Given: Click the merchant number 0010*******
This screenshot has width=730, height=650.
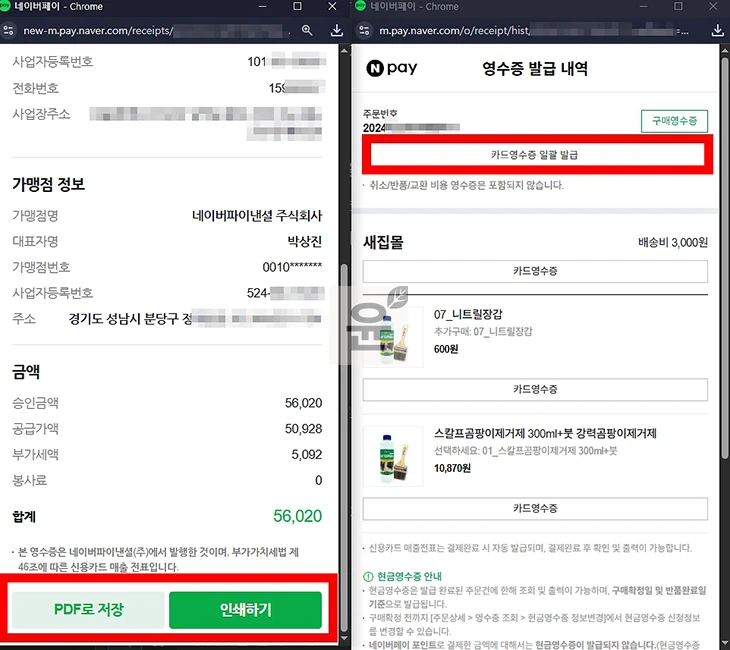Looking at the screenshot, I should click(x=292, y=267).
